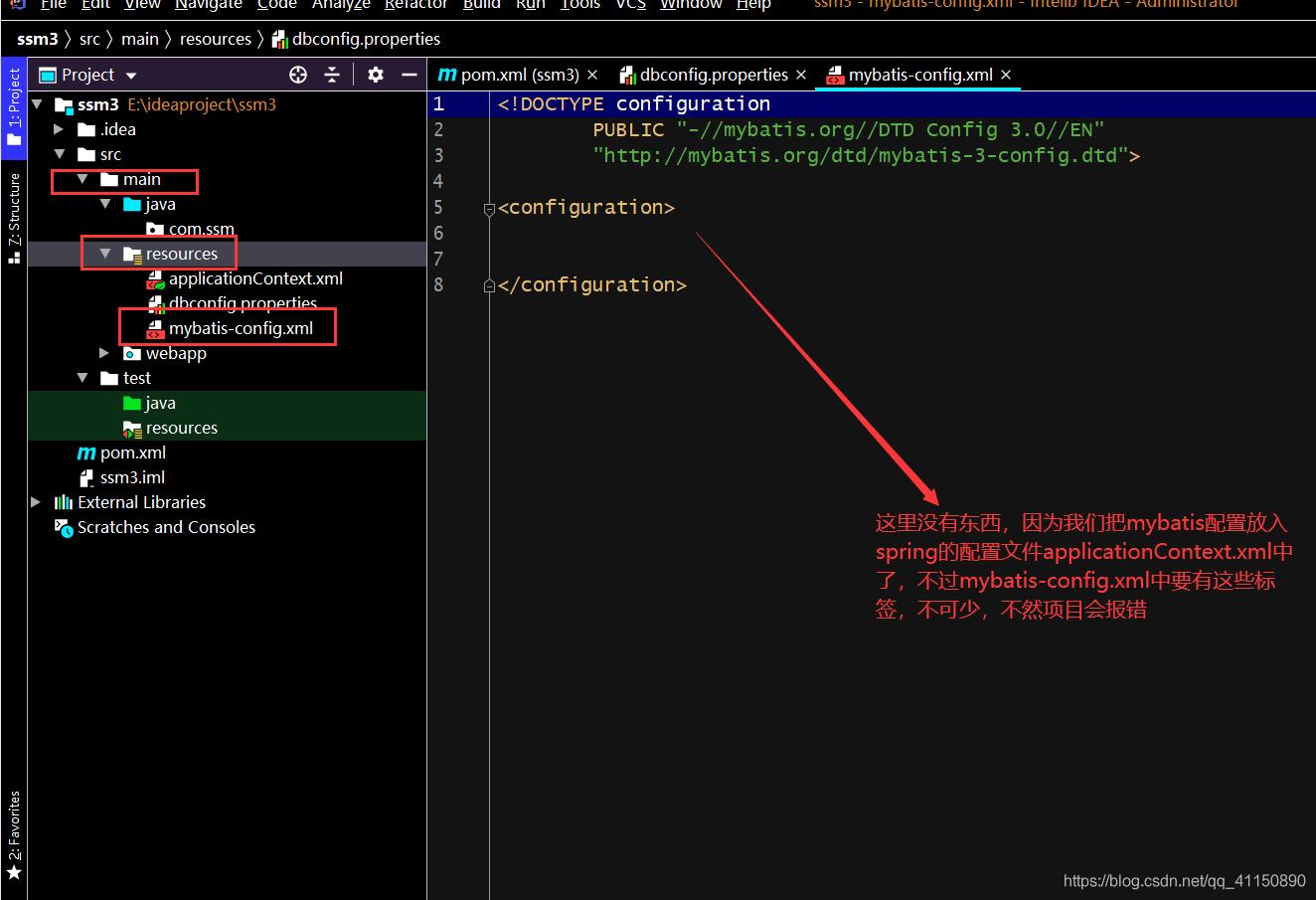
Task: Click 'resources' in the breadcrumb path
Action: click(215, 39)
